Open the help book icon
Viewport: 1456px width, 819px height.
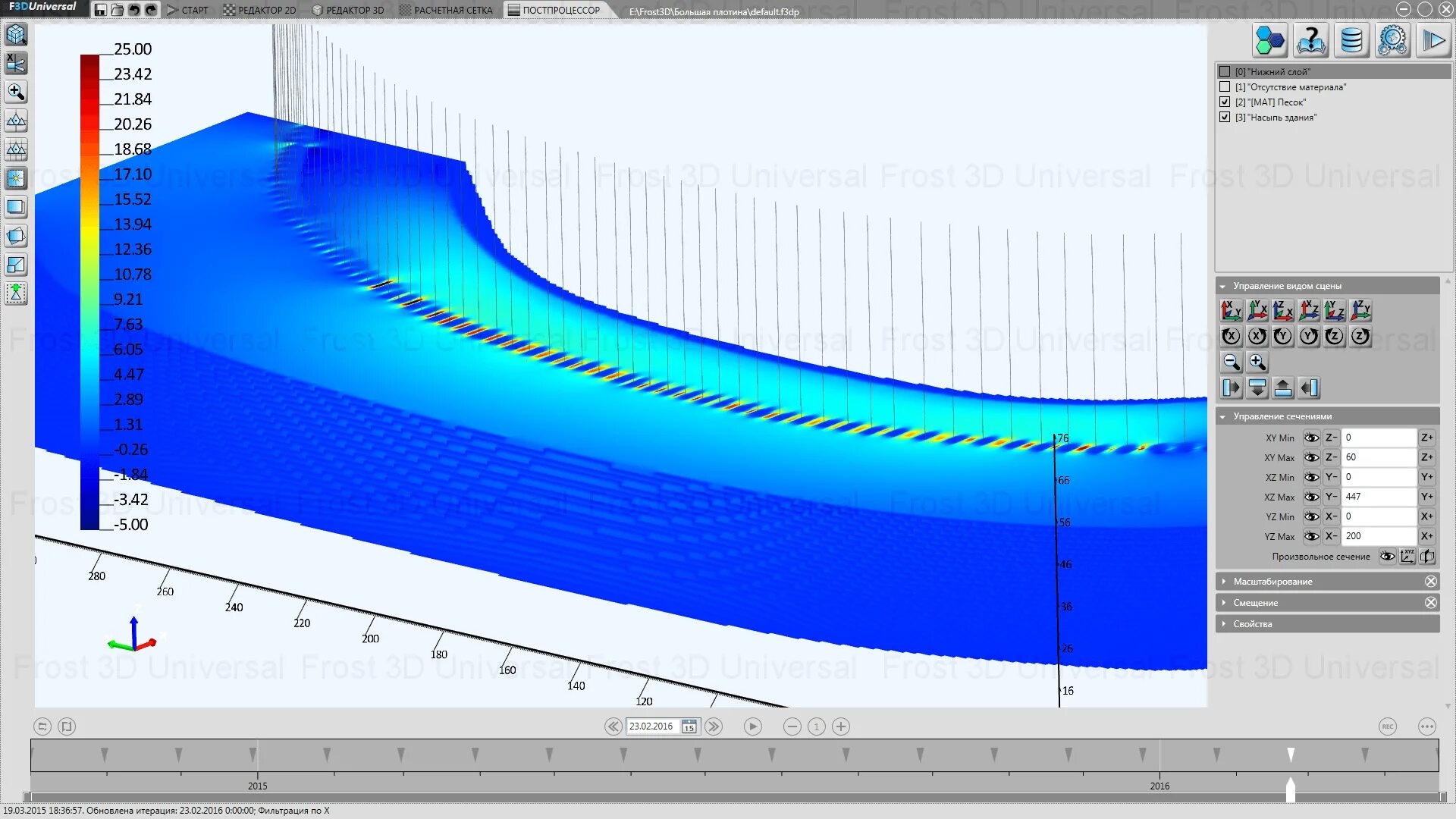pos(1310,40)
